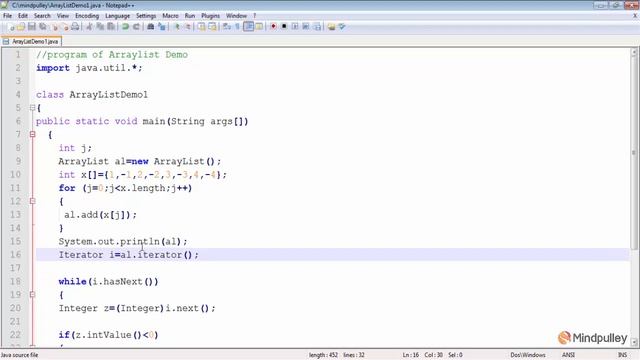Screen dimensions: 640x360
Task: Toggle Word Wrap toolbar icon
Action: click(x=227, y=27)
